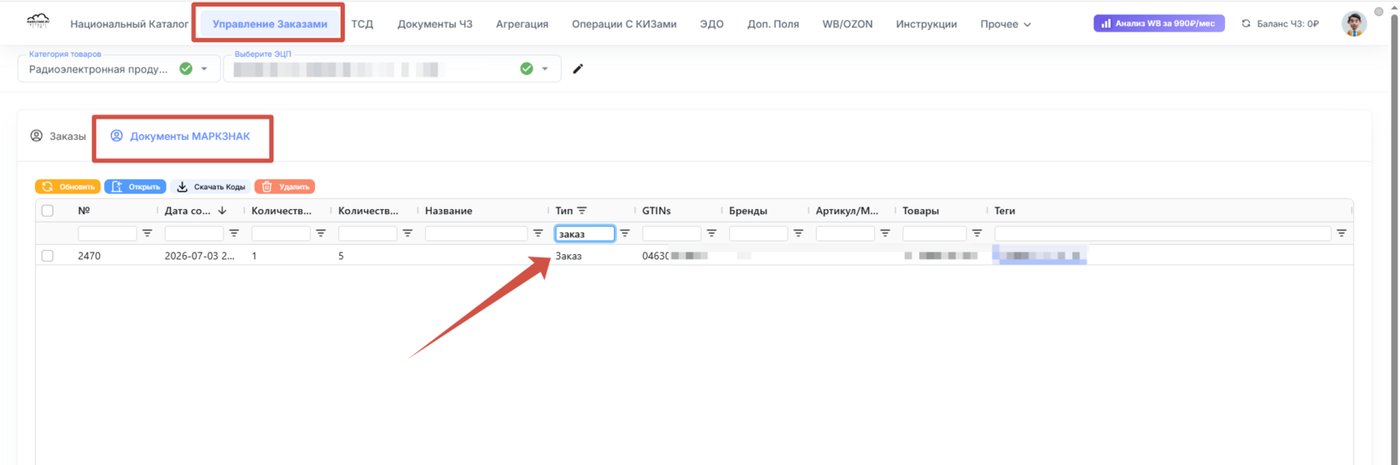The image size is (1400, 465).
Task: Toggle the select-all checkbox in table header
Action: pyautogui.click(x=48, y=211)
